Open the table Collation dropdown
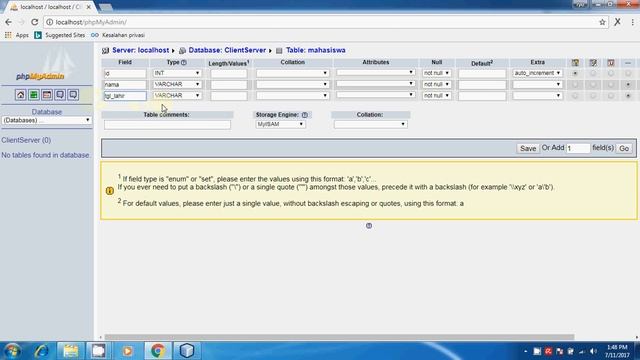 (370, 124)
